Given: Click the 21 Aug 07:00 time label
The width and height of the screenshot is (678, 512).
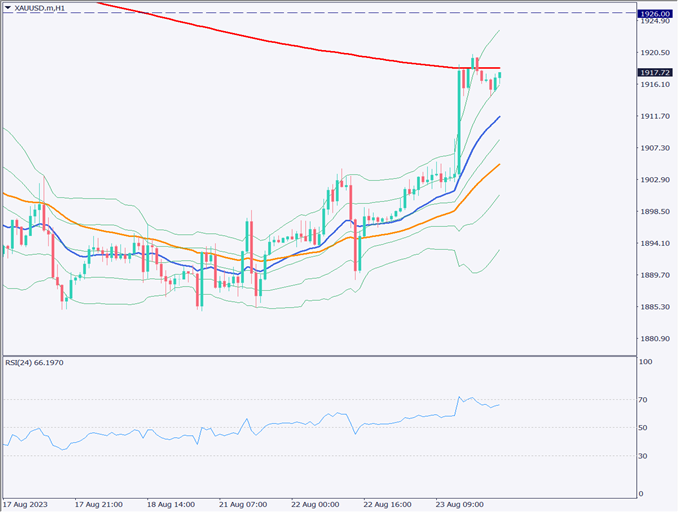Looking at the screenshot, I should coord(243,504).
